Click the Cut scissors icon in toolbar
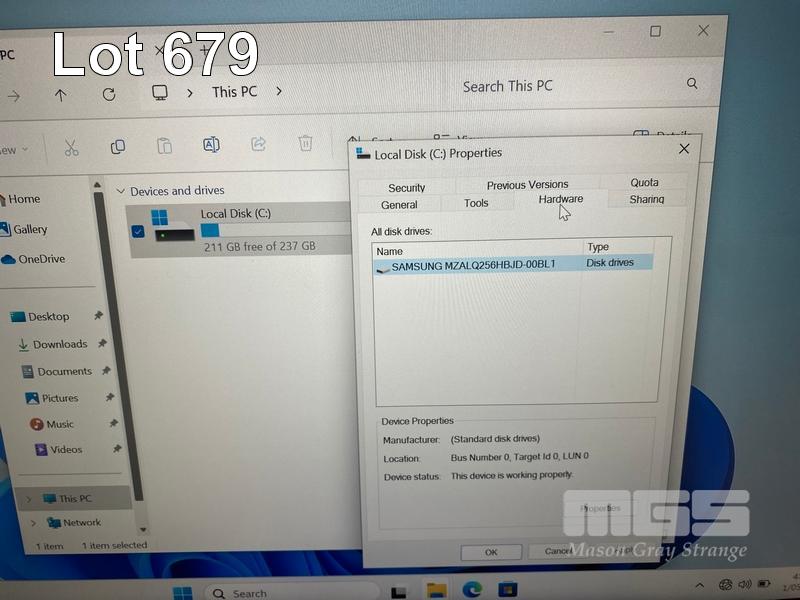Screen dimensions: 800x600 click(x=71, y=147)
